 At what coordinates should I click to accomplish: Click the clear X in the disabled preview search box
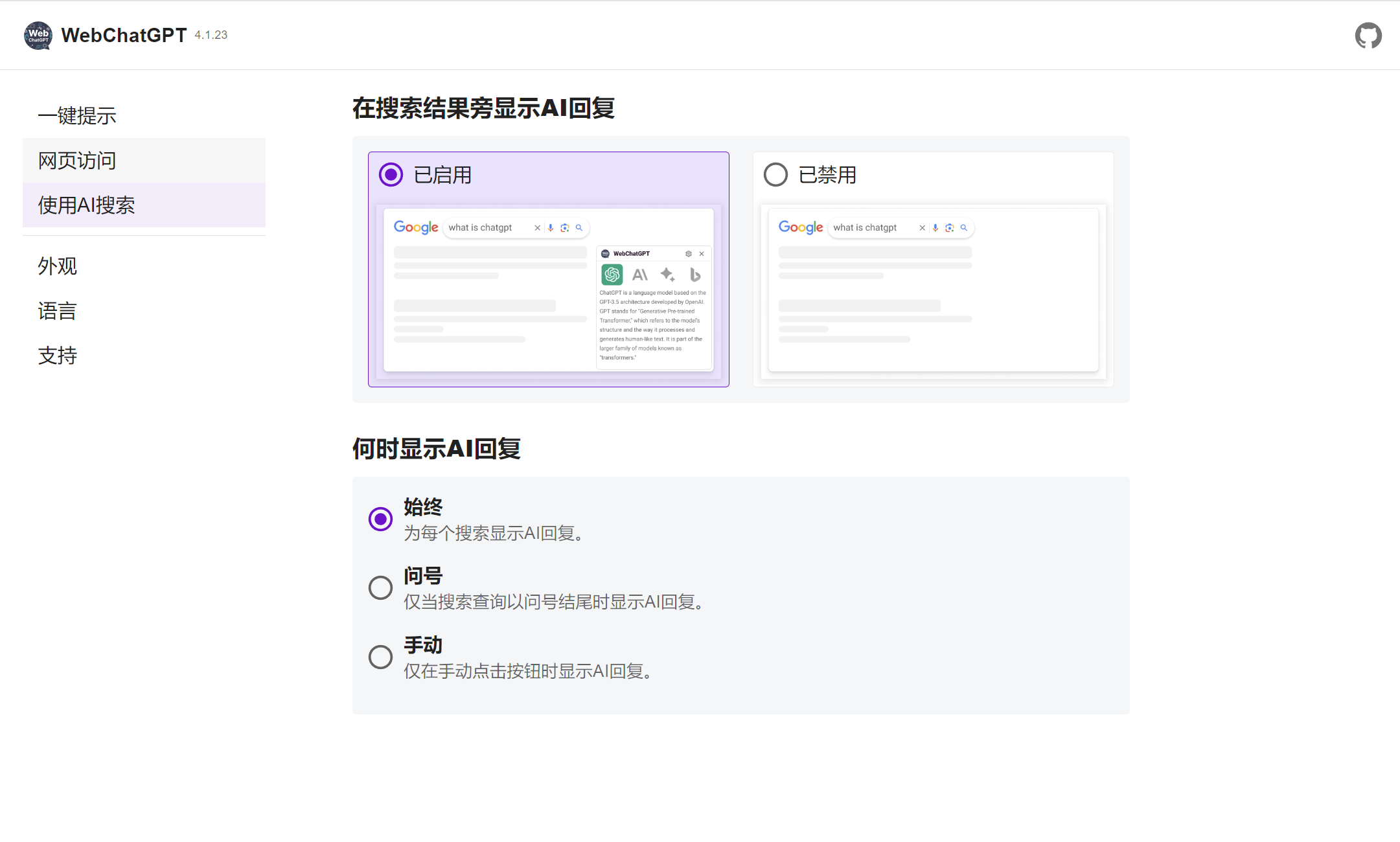(922, 228)
